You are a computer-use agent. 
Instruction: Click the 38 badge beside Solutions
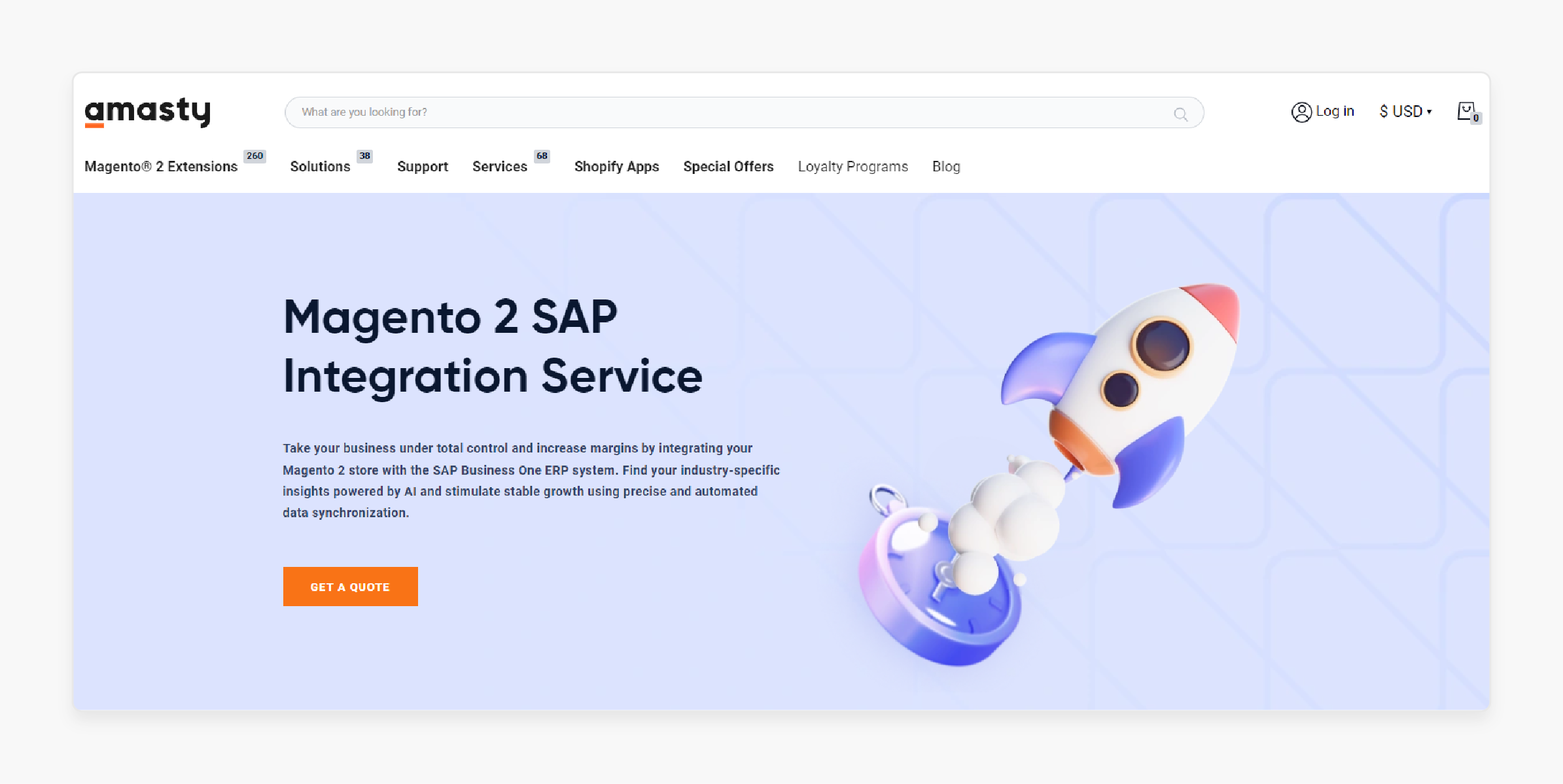pyautogui.click(x=364, y=156)
